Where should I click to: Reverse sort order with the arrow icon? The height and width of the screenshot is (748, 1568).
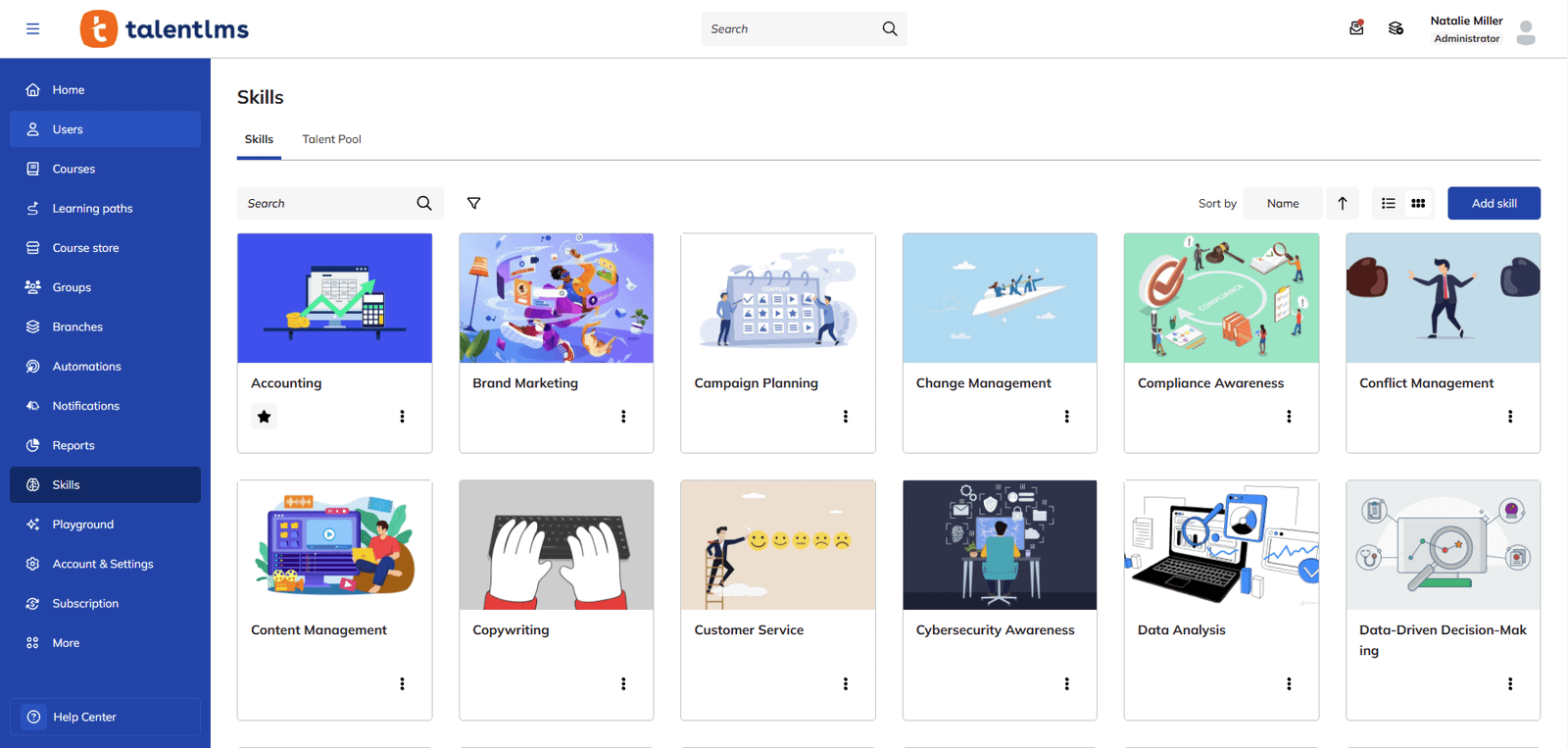1343,203
